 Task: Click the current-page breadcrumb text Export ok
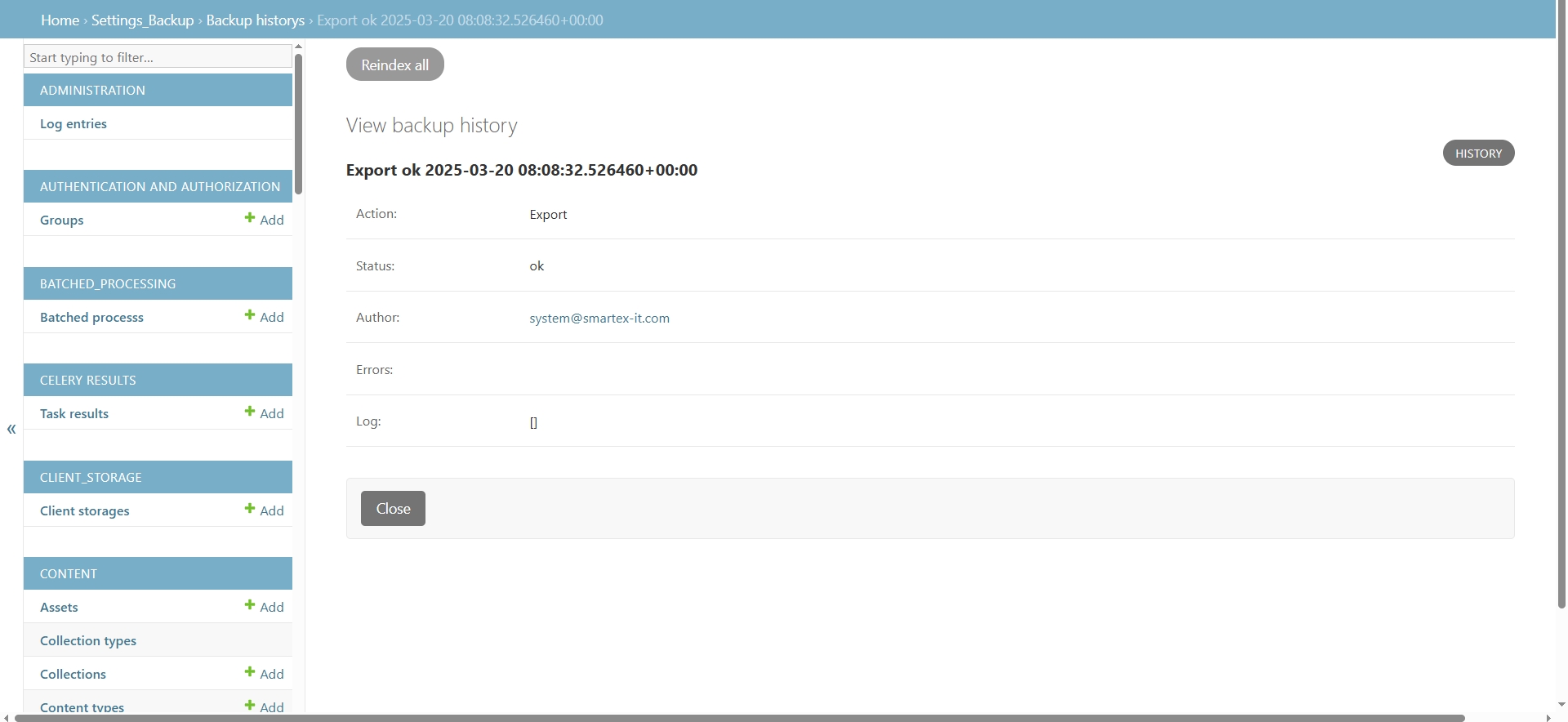coord(460,20)
